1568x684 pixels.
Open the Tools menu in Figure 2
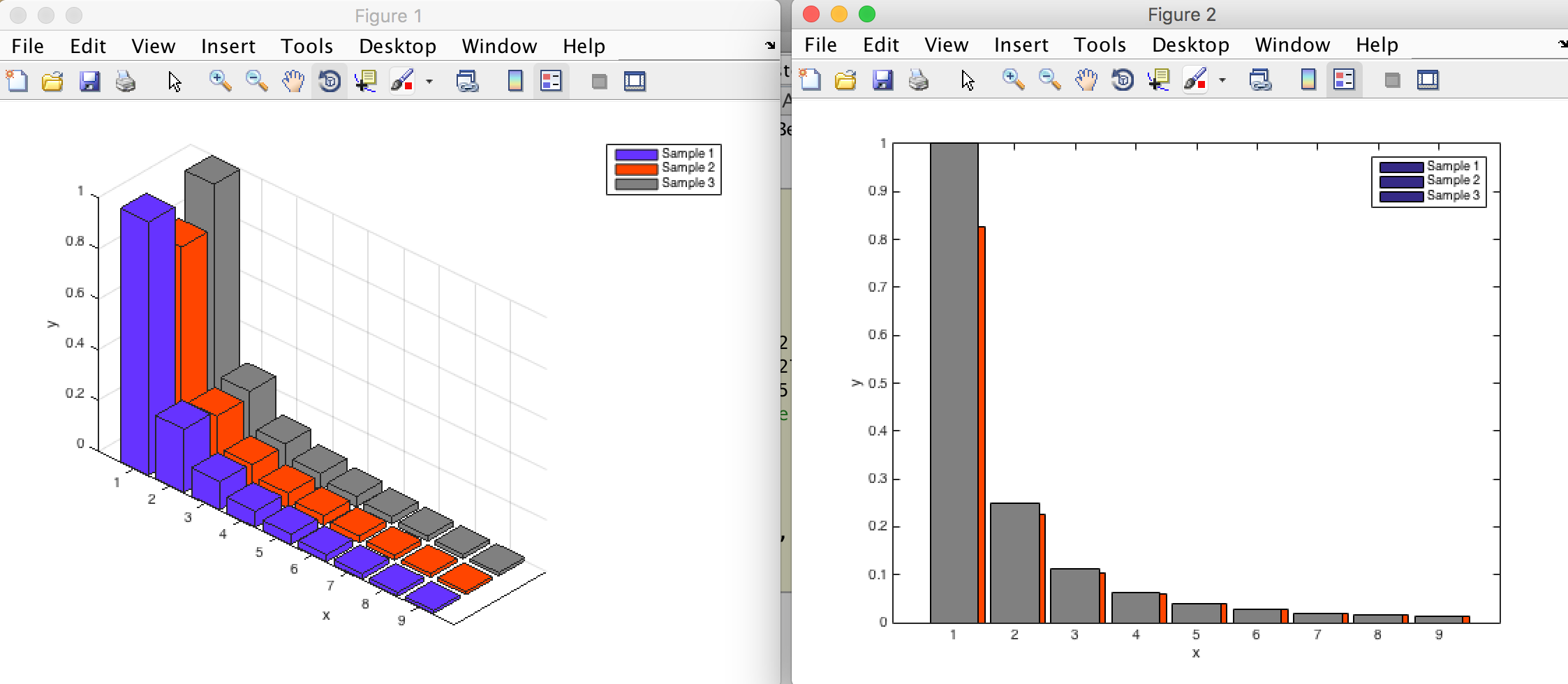click(1100, 45)
